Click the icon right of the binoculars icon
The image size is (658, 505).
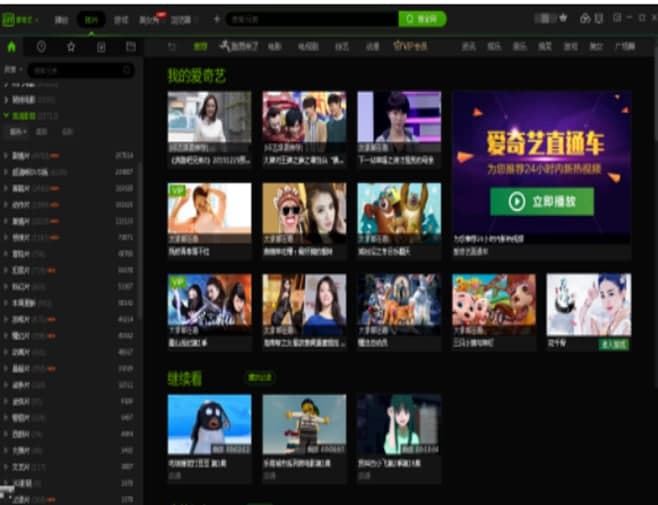(599, 18)
